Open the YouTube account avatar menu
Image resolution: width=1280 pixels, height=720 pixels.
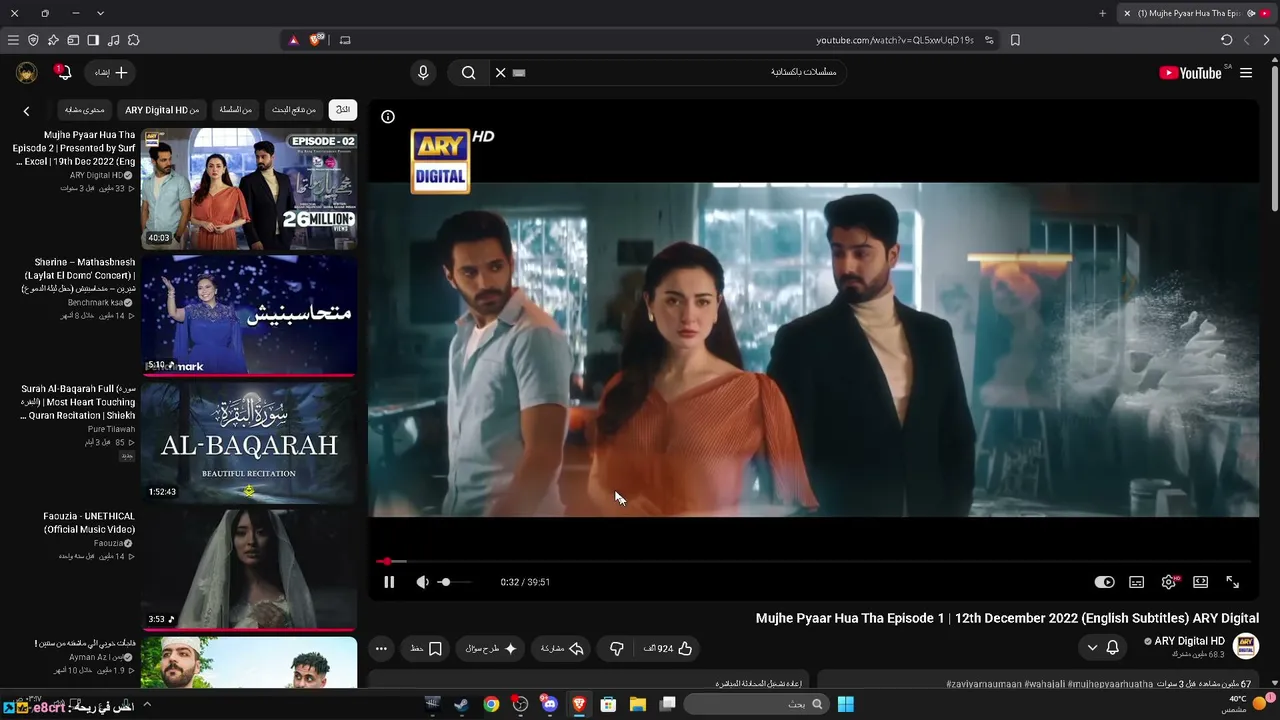coord(27,72)
